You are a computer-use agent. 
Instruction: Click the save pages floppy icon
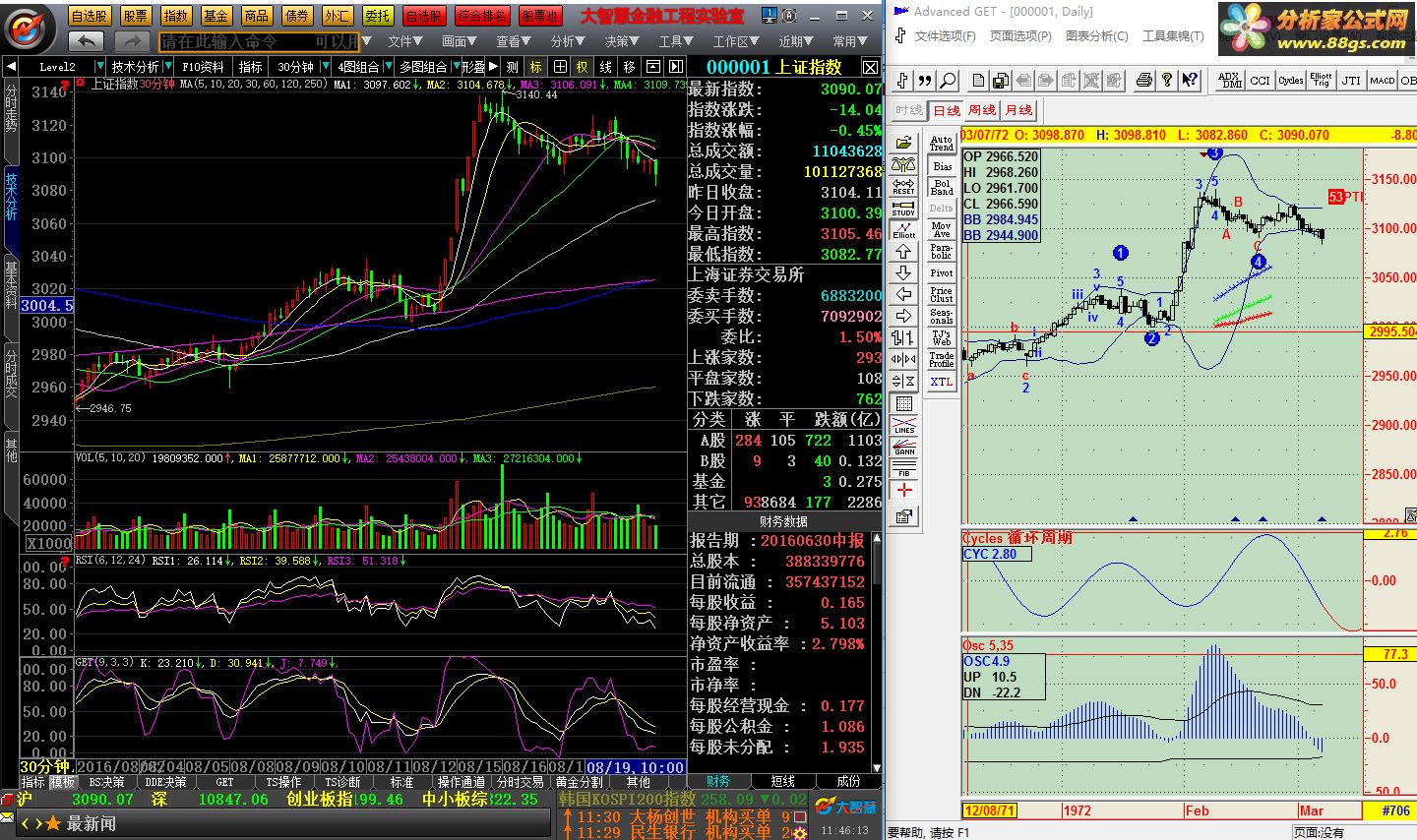1001,81
